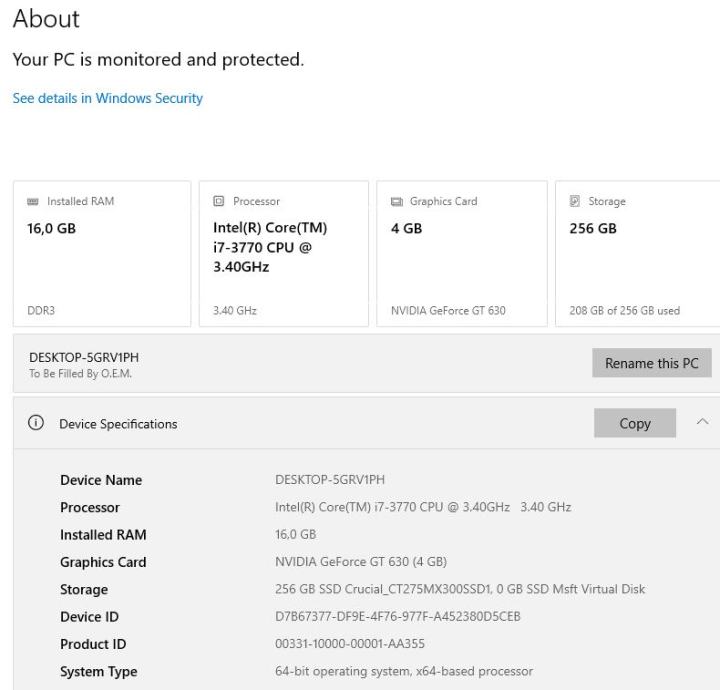
Task: Collapse the Device Specifications section chevron
Action: click(x=701, y=423)
